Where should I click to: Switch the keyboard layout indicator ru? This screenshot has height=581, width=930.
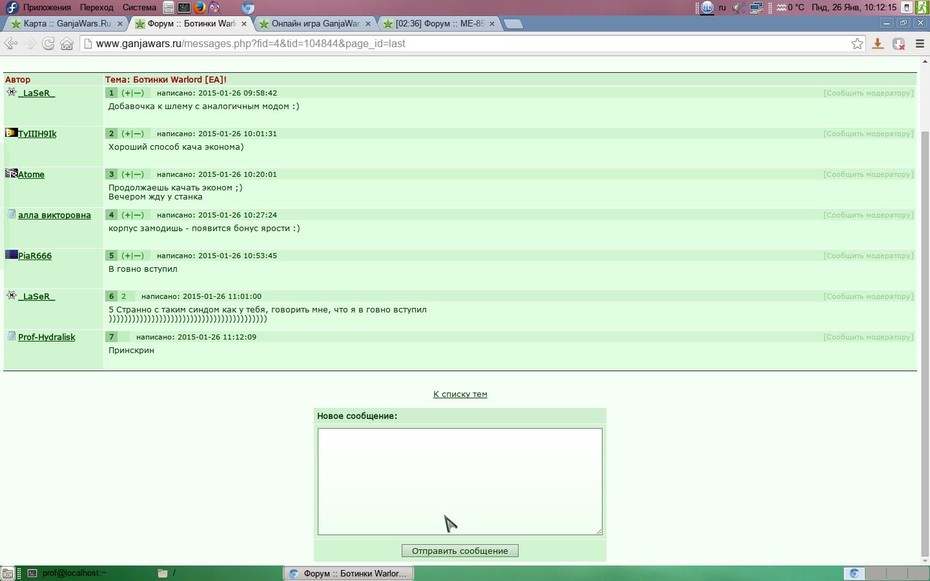[x=722, y=8]
